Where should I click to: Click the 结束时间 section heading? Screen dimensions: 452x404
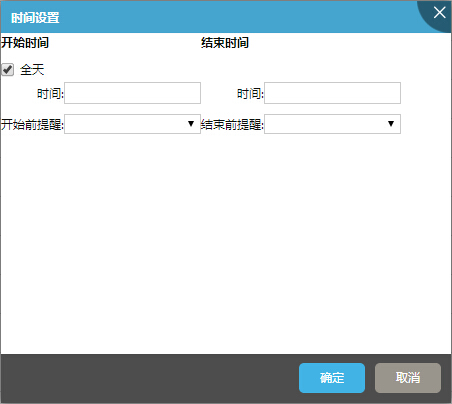click(x=225, y=43)
